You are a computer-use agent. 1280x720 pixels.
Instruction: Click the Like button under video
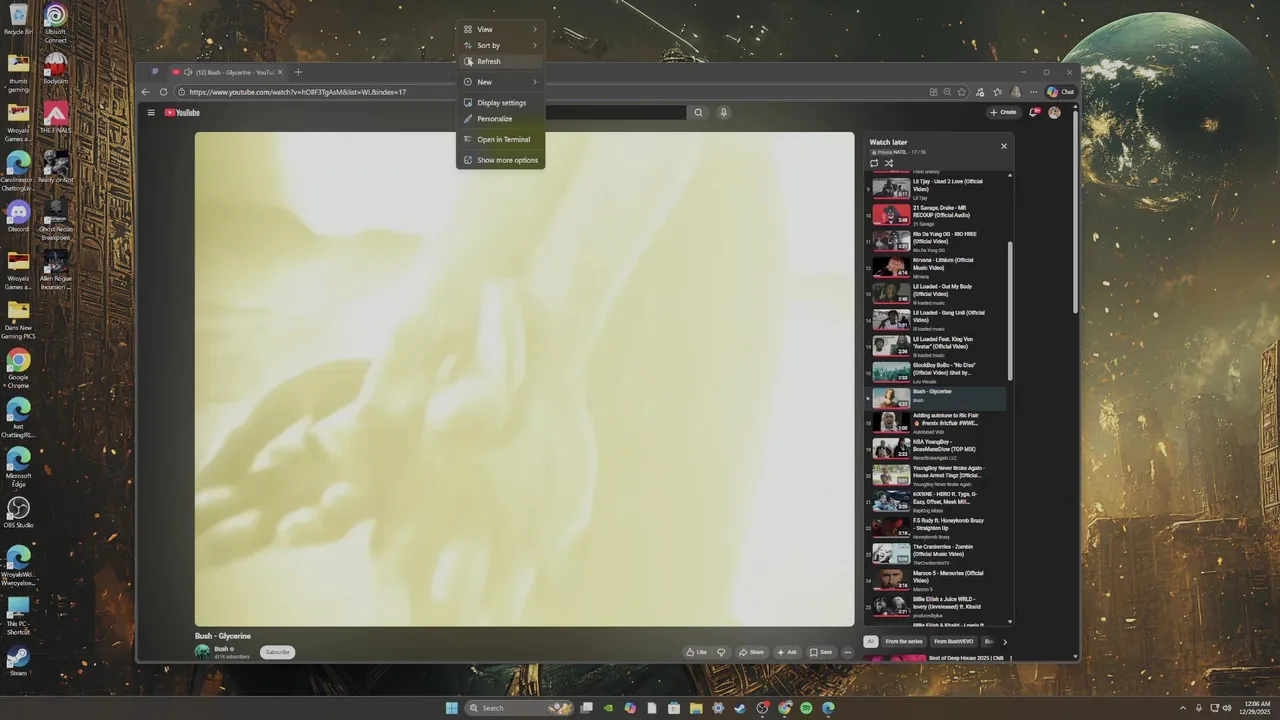pyautogui.click(x=696, y=652)
